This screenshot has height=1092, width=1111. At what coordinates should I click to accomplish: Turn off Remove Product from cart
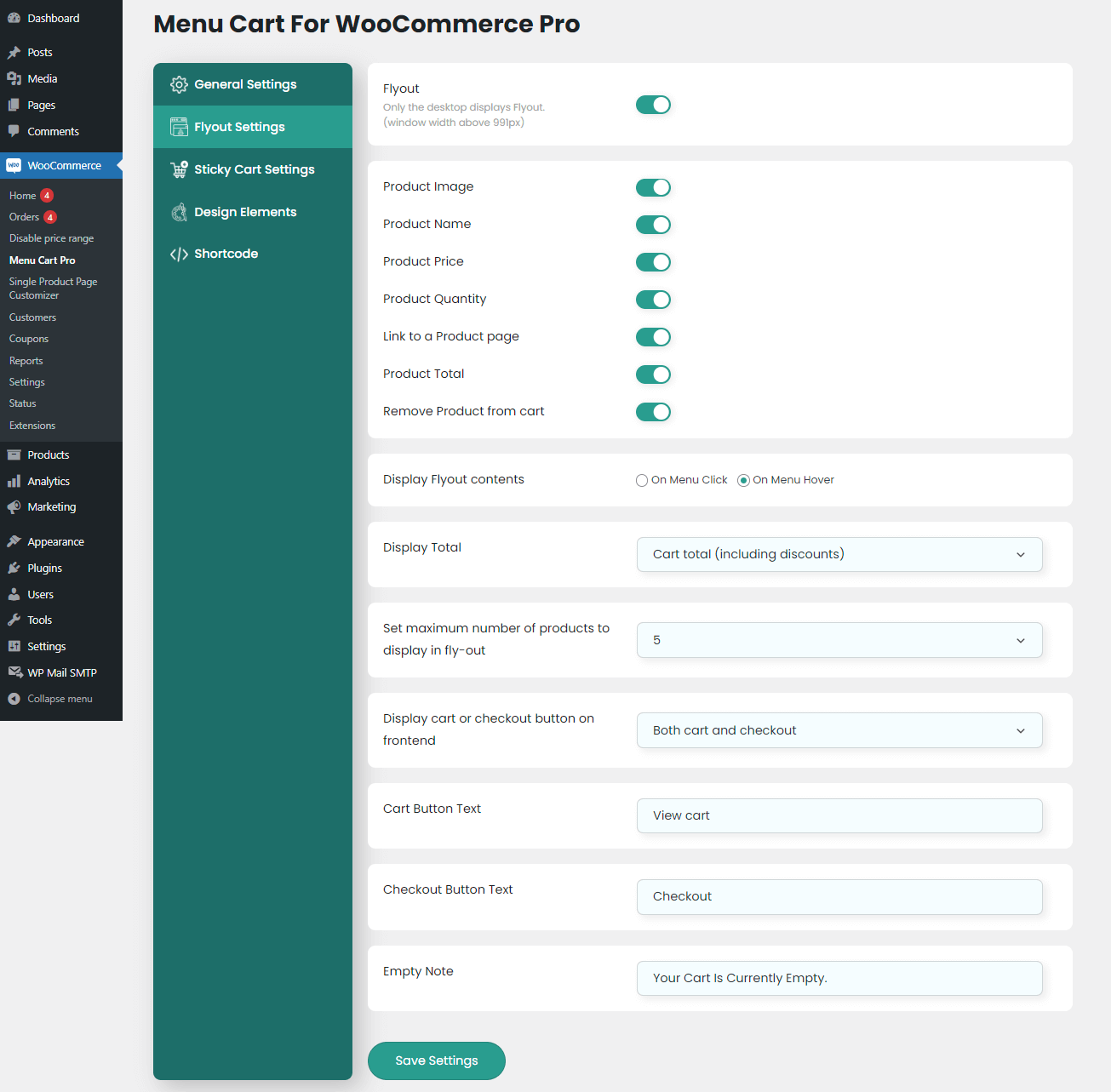653,412
